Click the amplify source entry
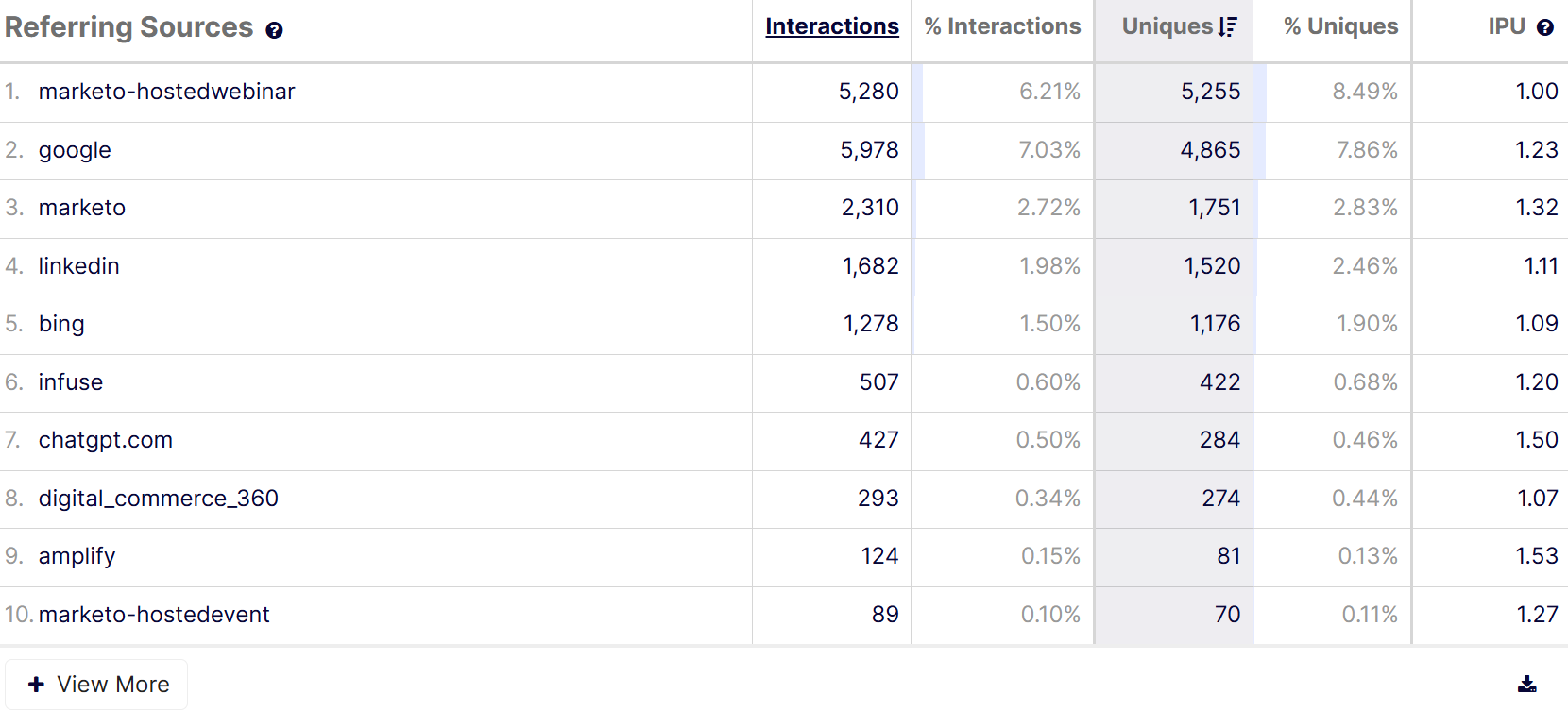This screenshot has height=711, width=1568. click(x=77, y=556)
